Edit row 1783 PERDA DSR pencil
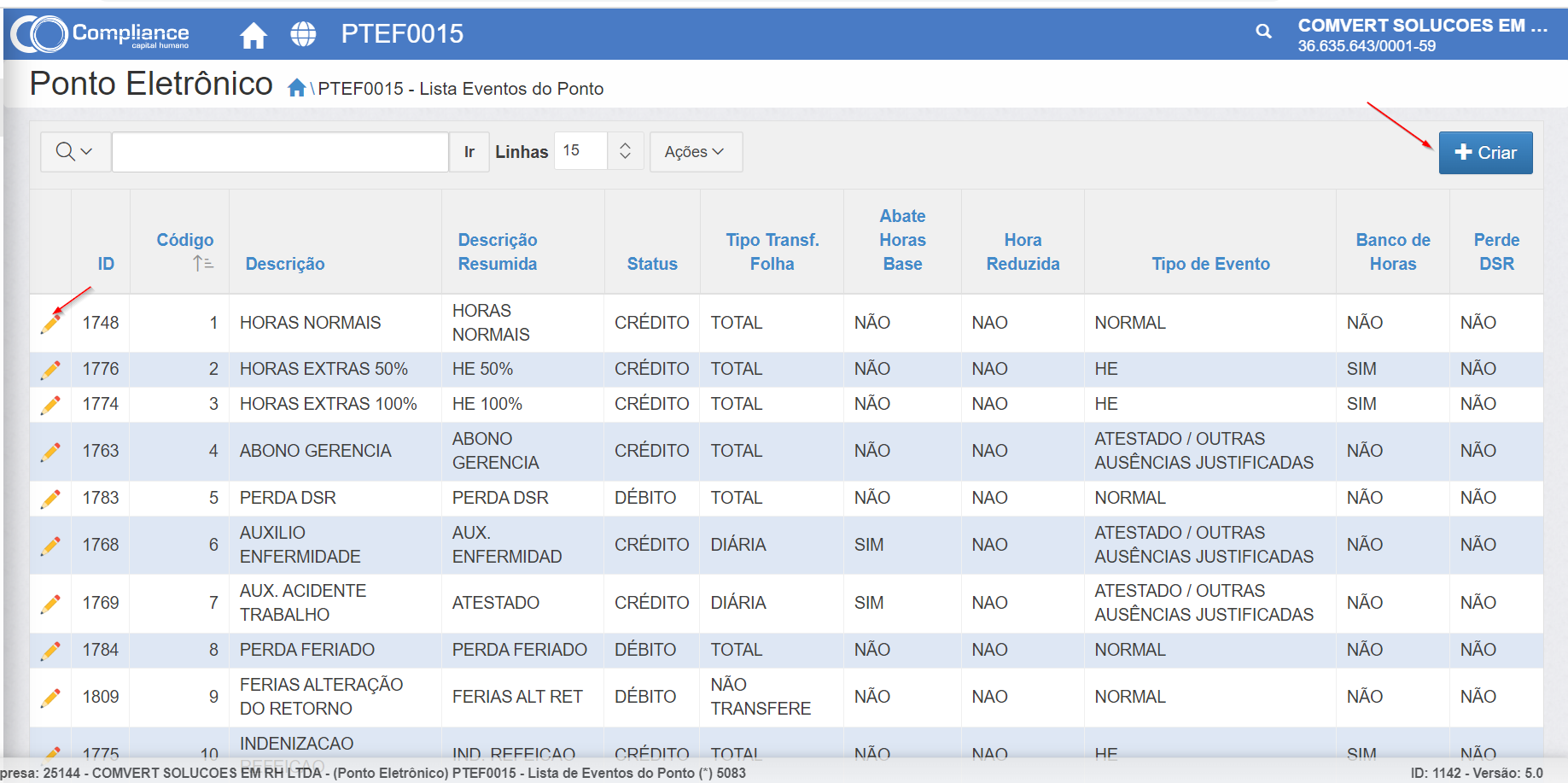 (50, 499)
